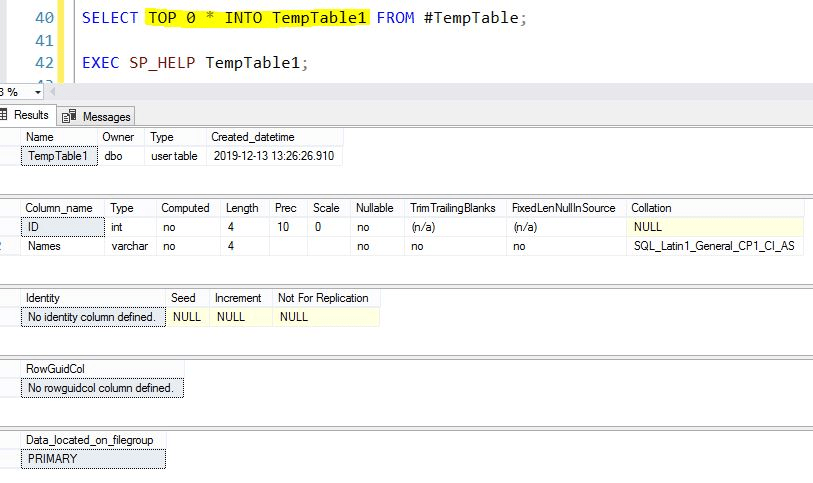Click the Length column header
This screenshot has height=483, width=813.
pos(245,208)
